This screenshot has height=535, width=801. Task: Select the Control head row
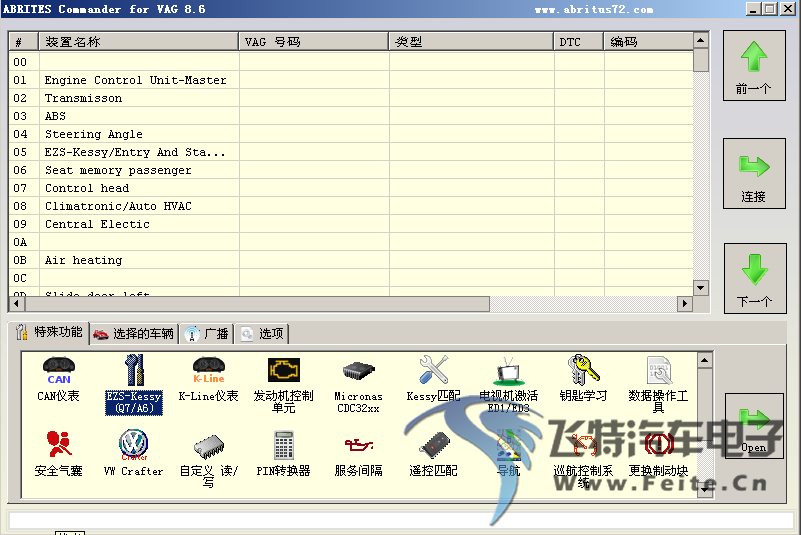[x=351, y=188]
